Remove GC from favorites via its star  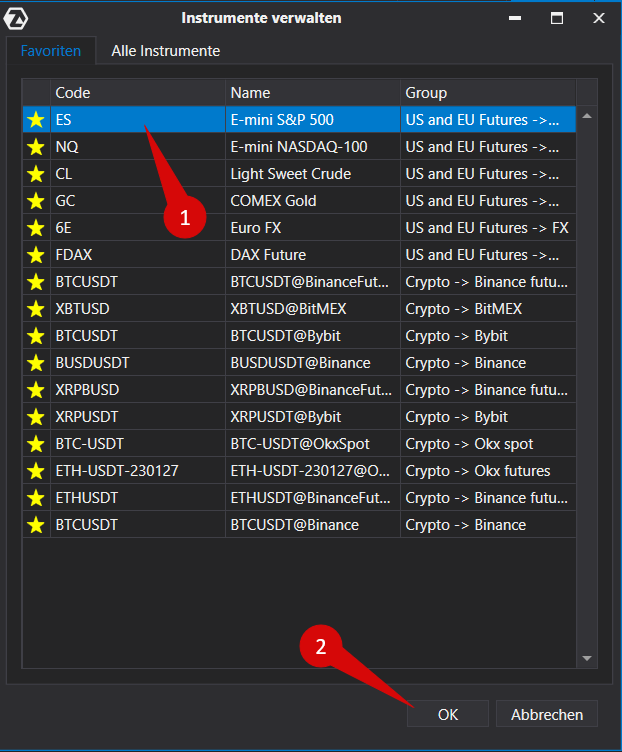(36, 200)
